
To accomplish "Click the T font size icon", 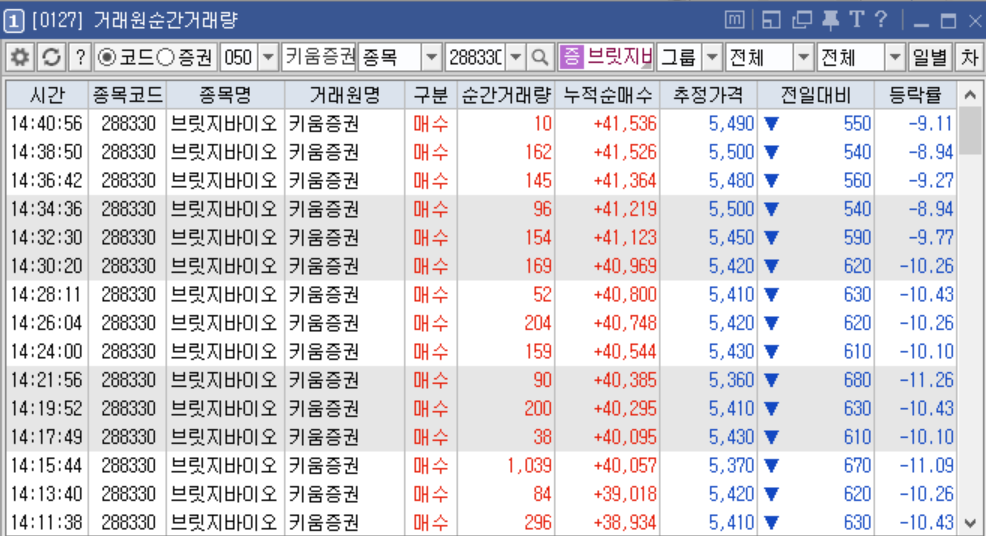I will click(856, 20).
